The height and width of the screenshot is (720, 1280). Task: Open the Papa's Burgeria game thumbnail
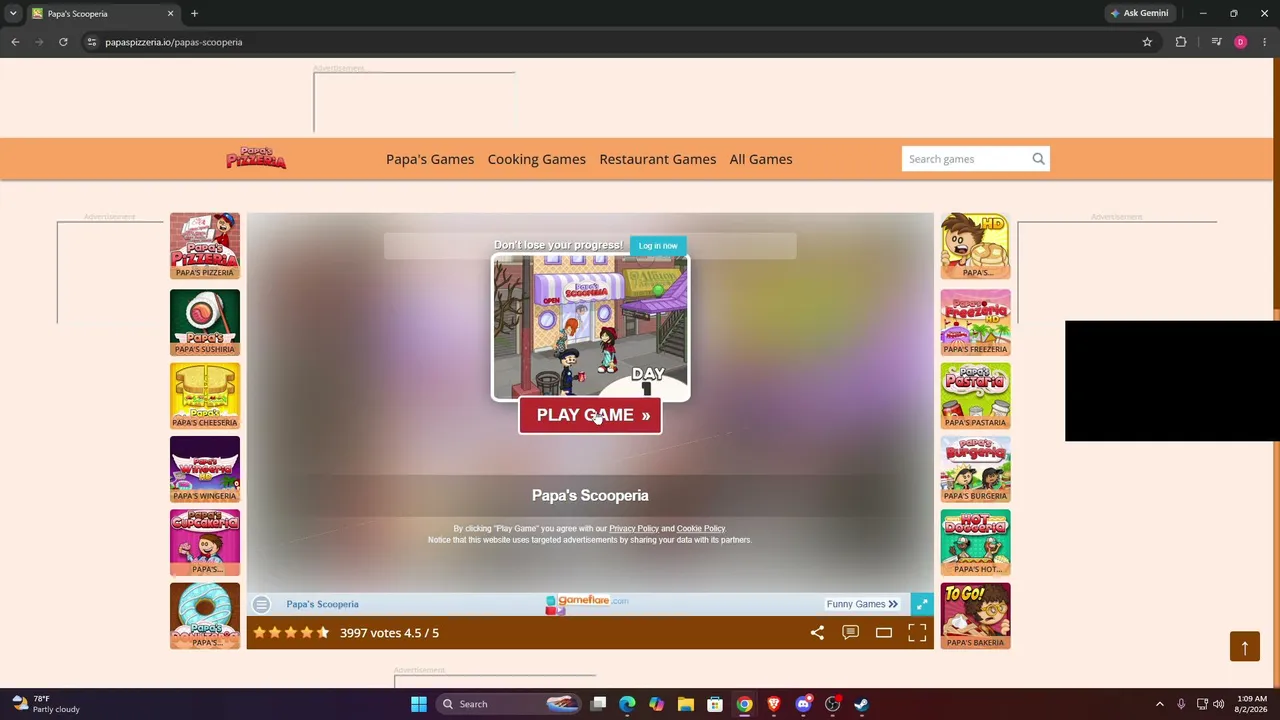click(x=975, y=469)
